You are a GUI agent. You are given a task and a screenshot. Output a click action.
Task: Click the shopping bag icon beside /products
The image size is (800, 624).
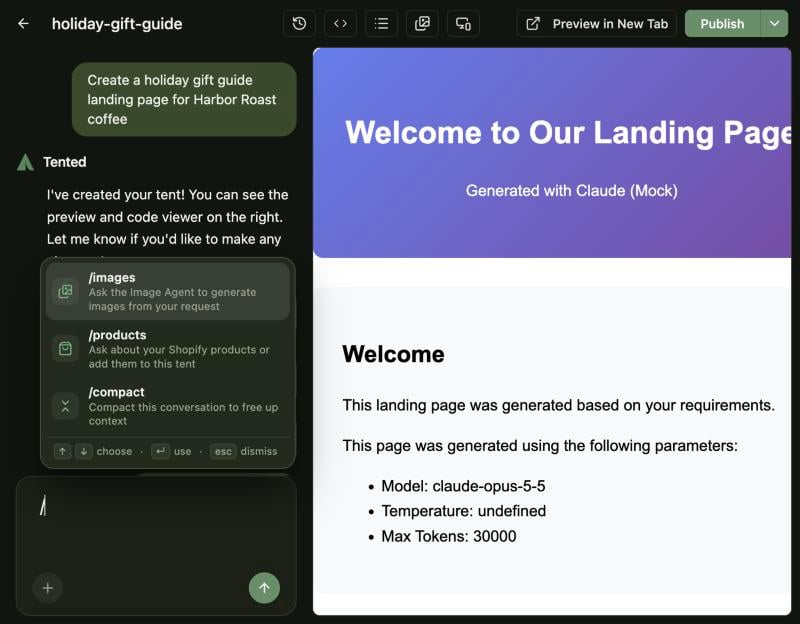tap(65, 349)
